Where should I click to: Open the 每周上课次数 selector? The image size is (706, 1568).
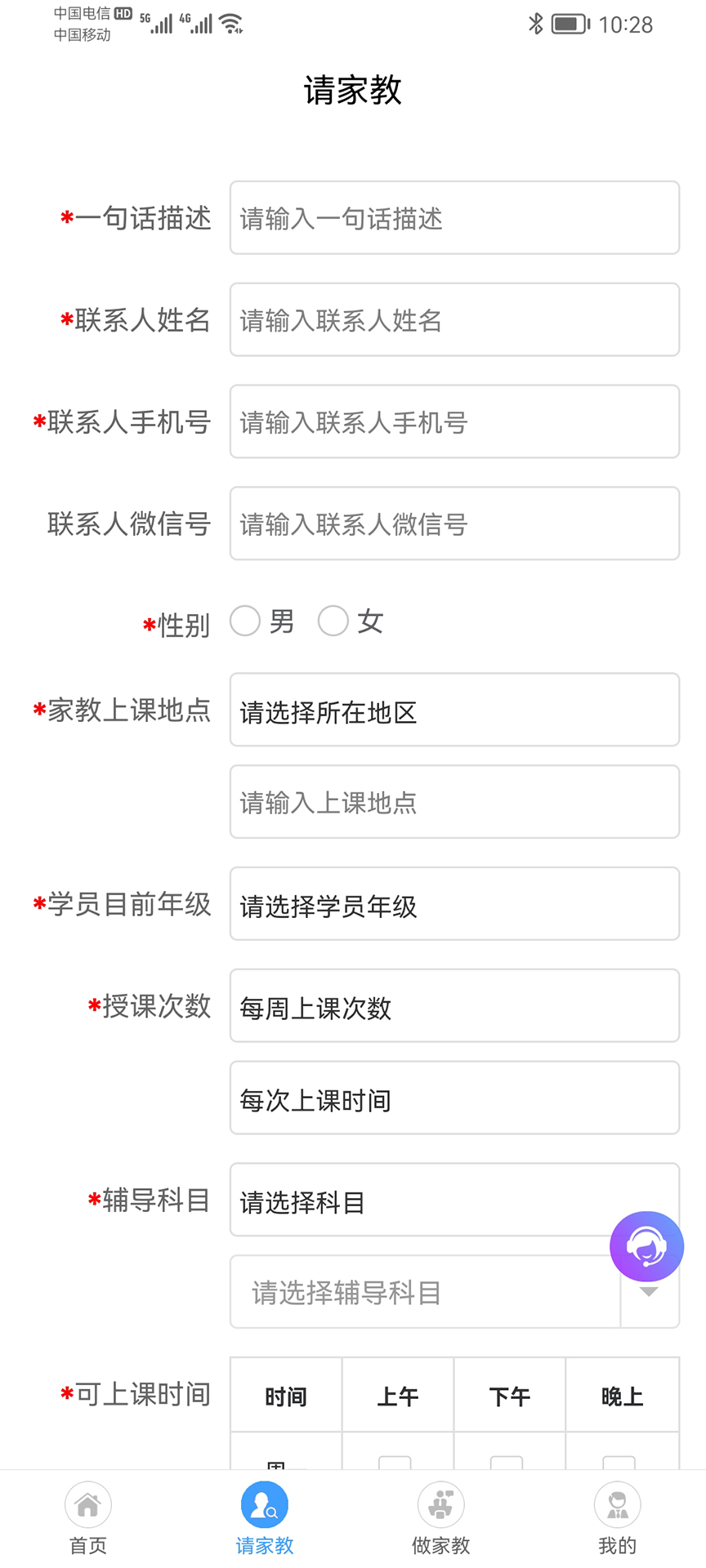click(454, 1006)
